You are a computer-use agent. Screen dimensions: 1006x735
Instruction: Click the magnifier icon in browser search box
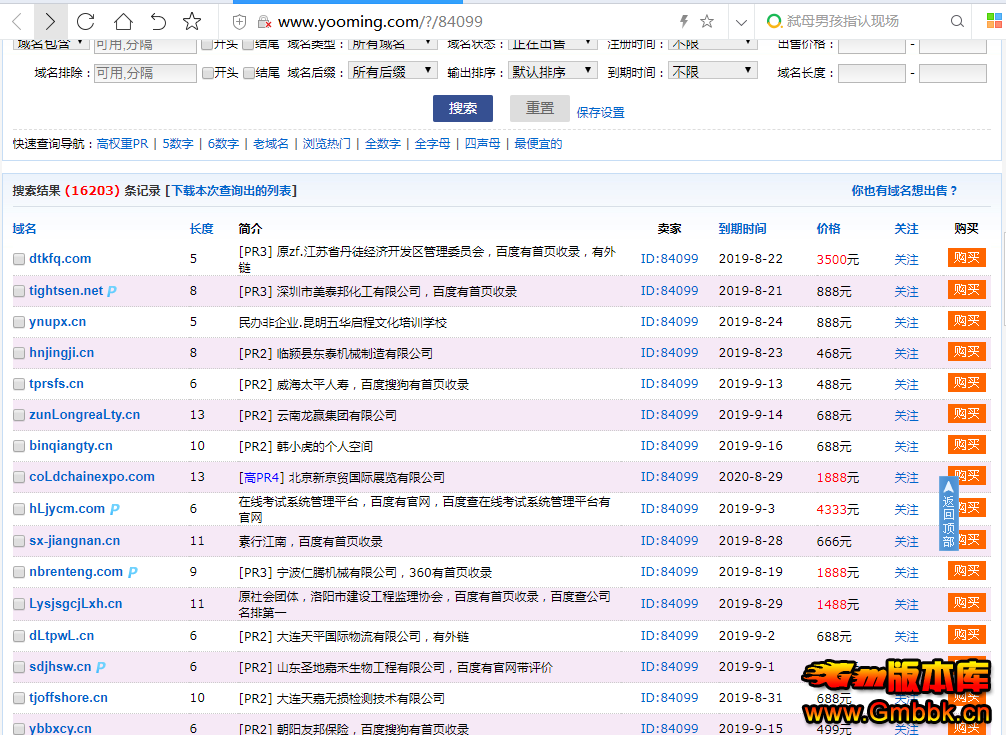(957, 21)
